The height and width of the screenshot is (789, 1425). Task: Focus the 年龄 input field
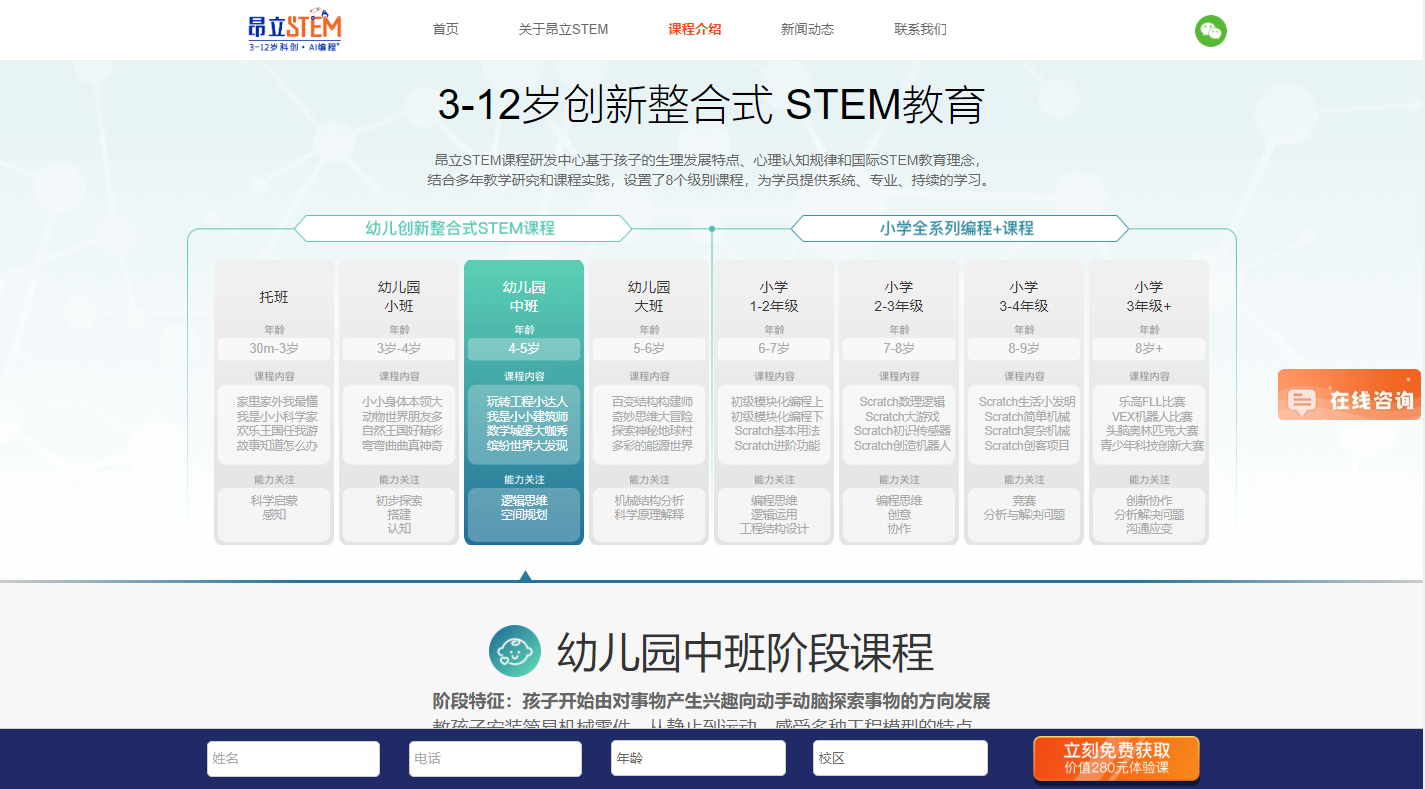[697, 759]
